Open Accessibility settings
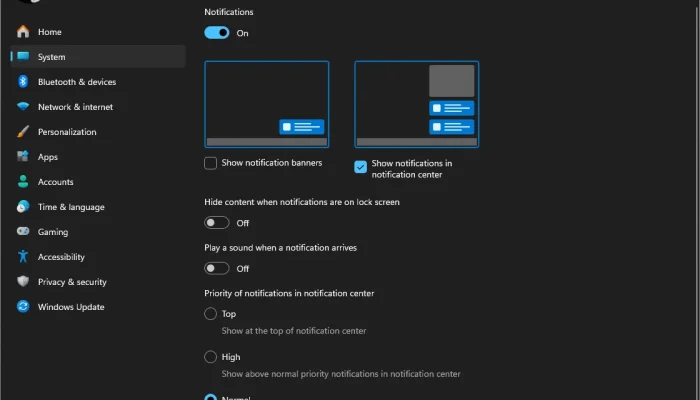This screenshot has width=700, height=400. [x=98, y=257]
